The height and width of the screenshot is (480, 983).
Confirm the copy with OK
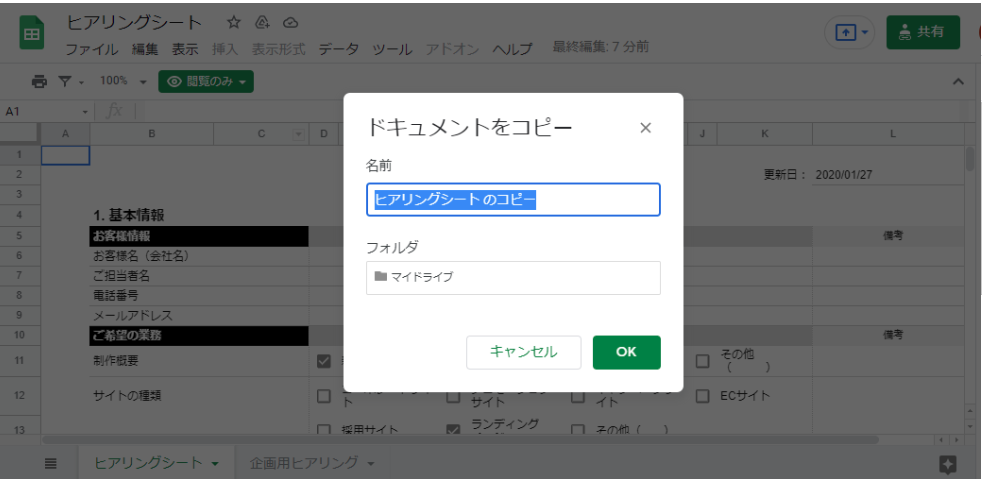[x=626, y=352]
